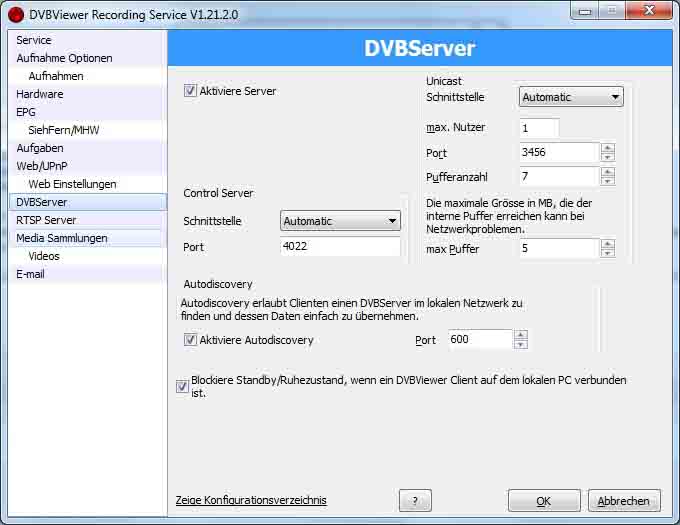Minimize the Recording Service window
Screen dimensions: 680x525
coord(585,11)
